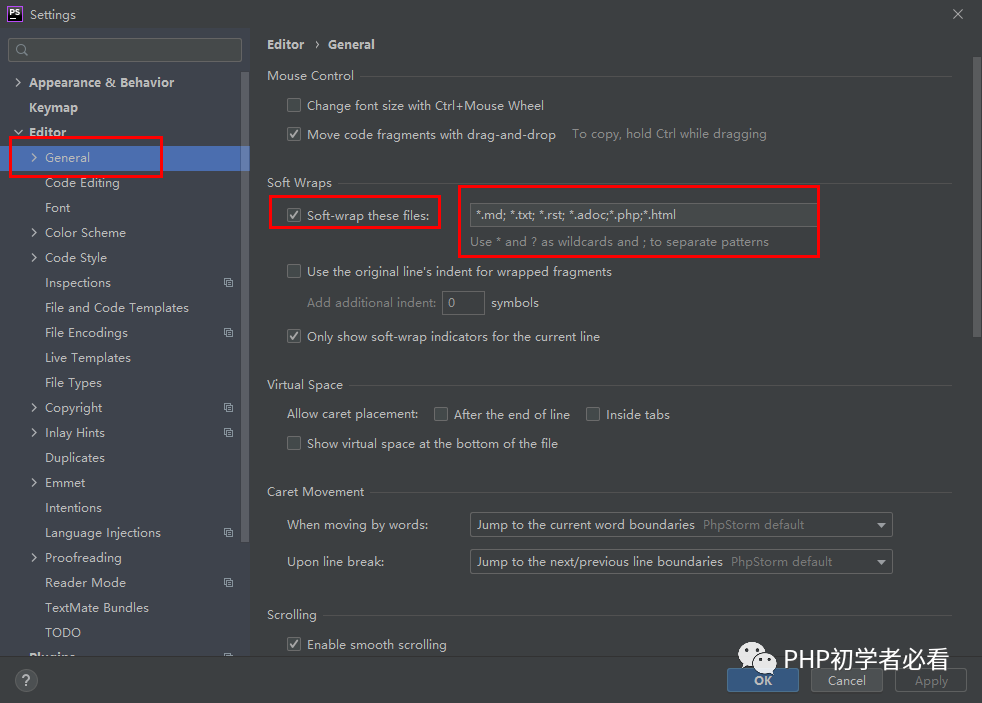Toggle Enable smooth scrolling checkbox
Viewport: 982px width, 703px height.
pos(294,644)
